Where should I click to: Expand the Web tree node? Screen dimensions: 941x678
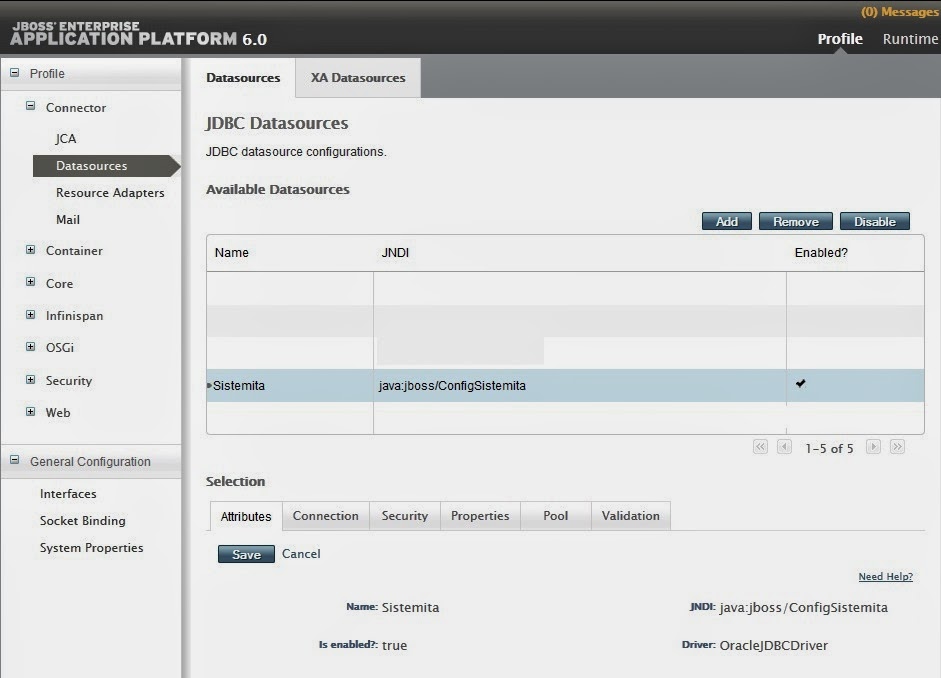point(31,412)
